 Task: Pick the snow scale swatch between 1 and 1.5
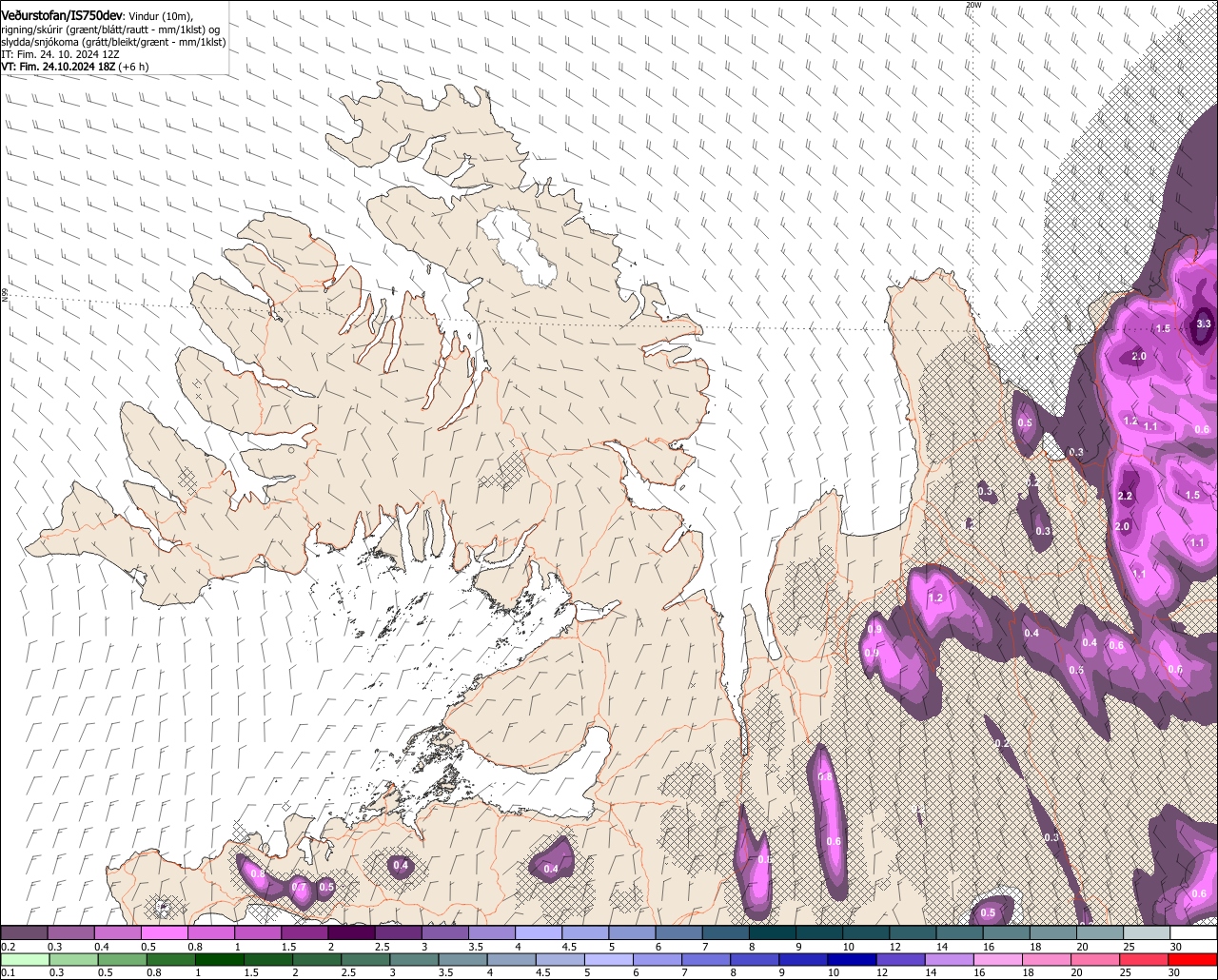258,933
